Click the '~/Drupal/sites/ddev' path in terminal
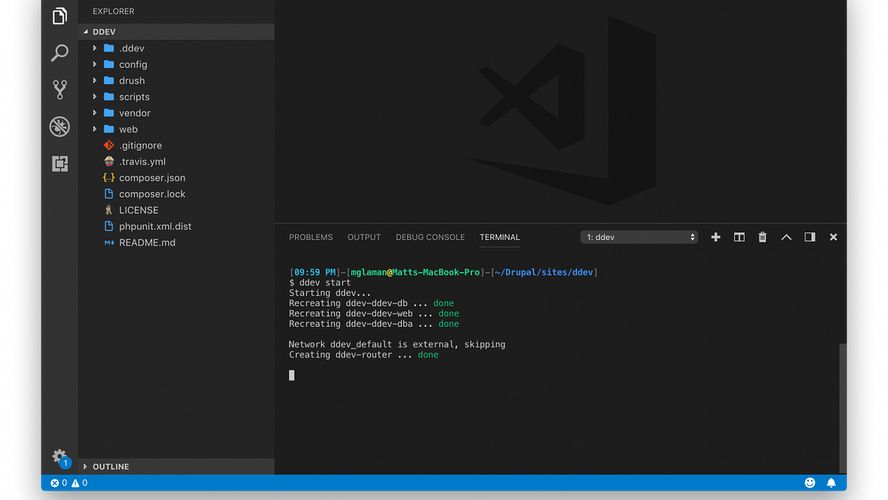 pos(544,272)
